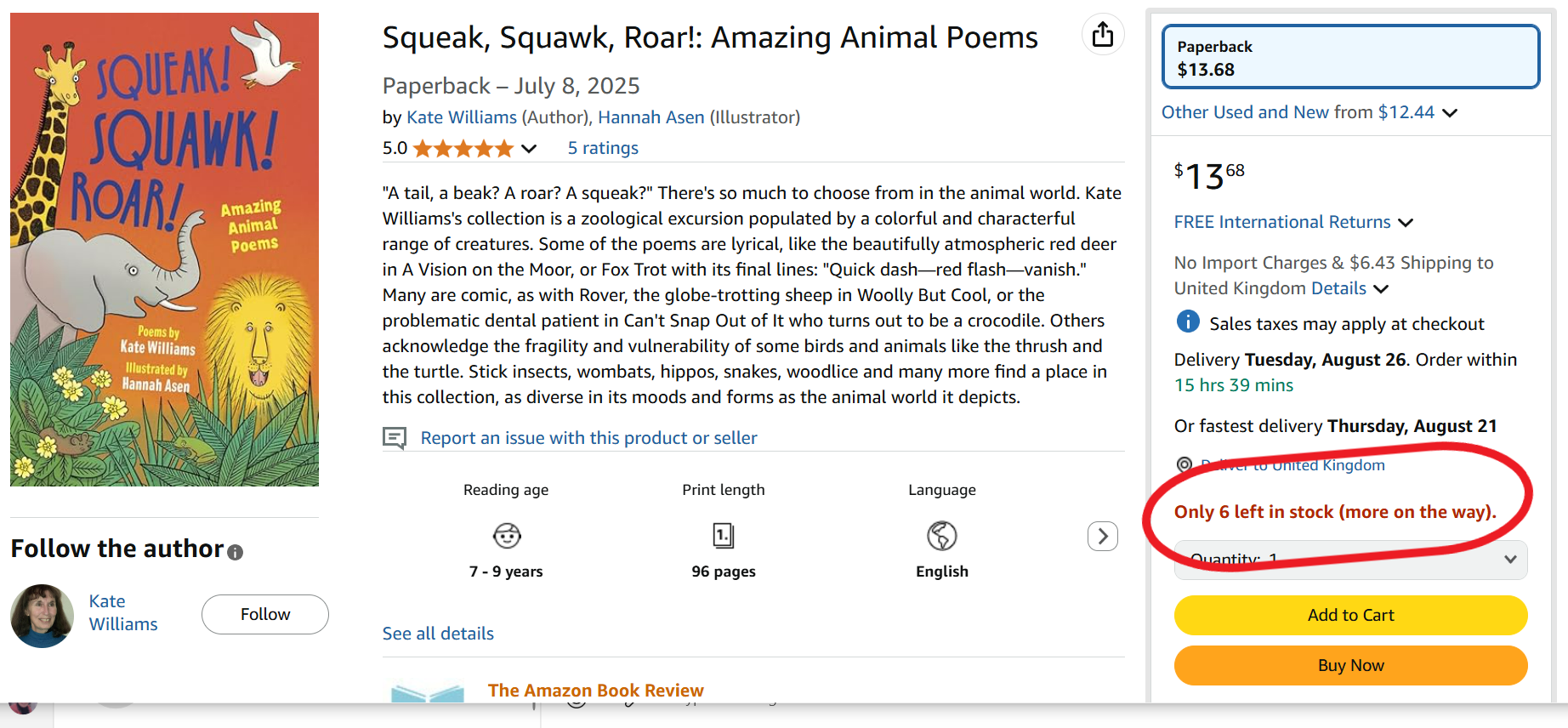Click the share icon beside the title

(x=1103, y=35)
